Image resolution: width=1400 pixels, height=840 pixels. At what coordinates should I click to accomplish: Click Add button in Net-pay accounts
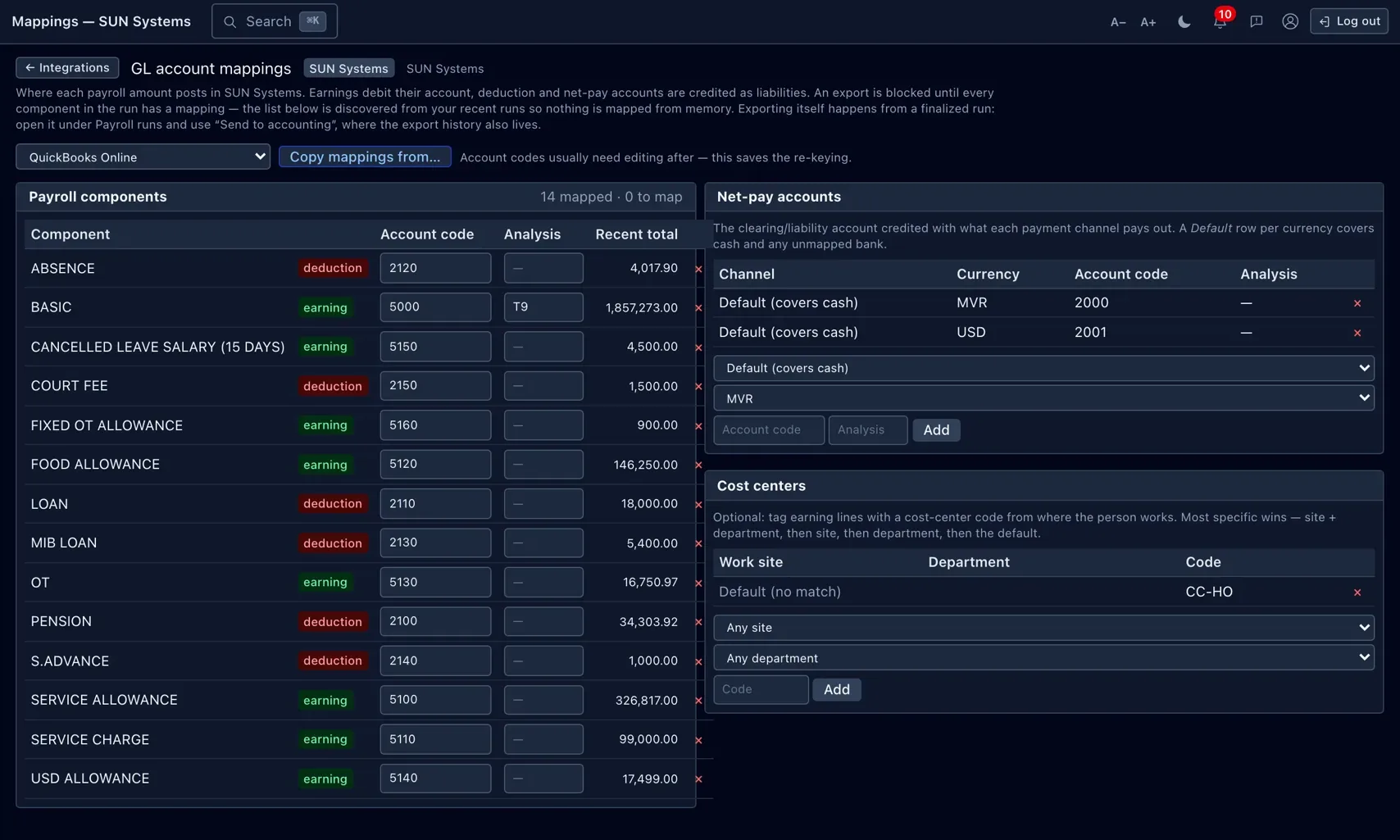coord(936,430)
